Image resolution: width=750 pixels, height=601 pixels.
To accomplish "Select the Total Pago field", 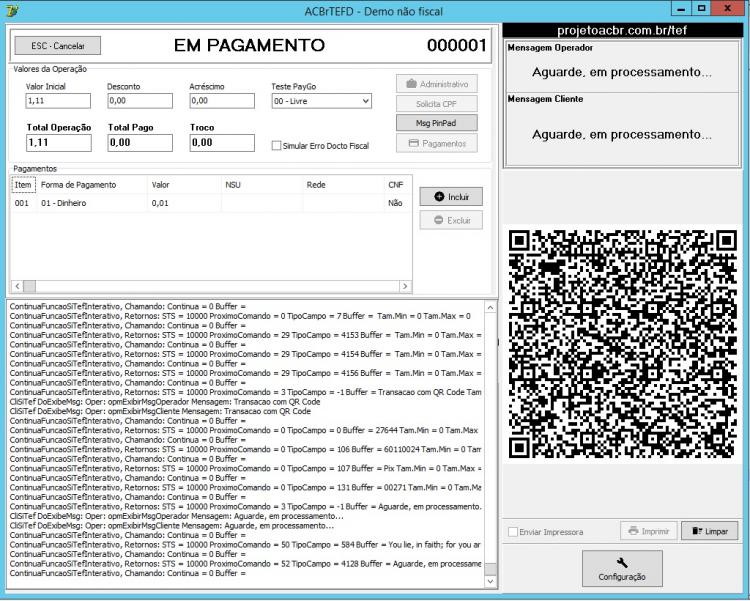I will pos(140,143).
